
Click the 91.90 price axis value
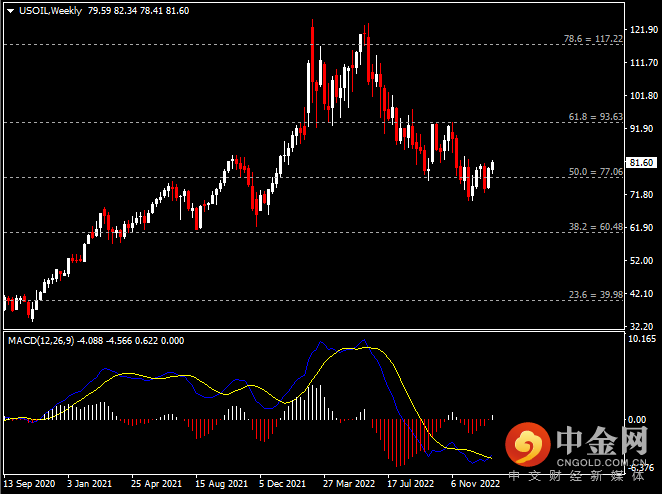pos(642,128)
